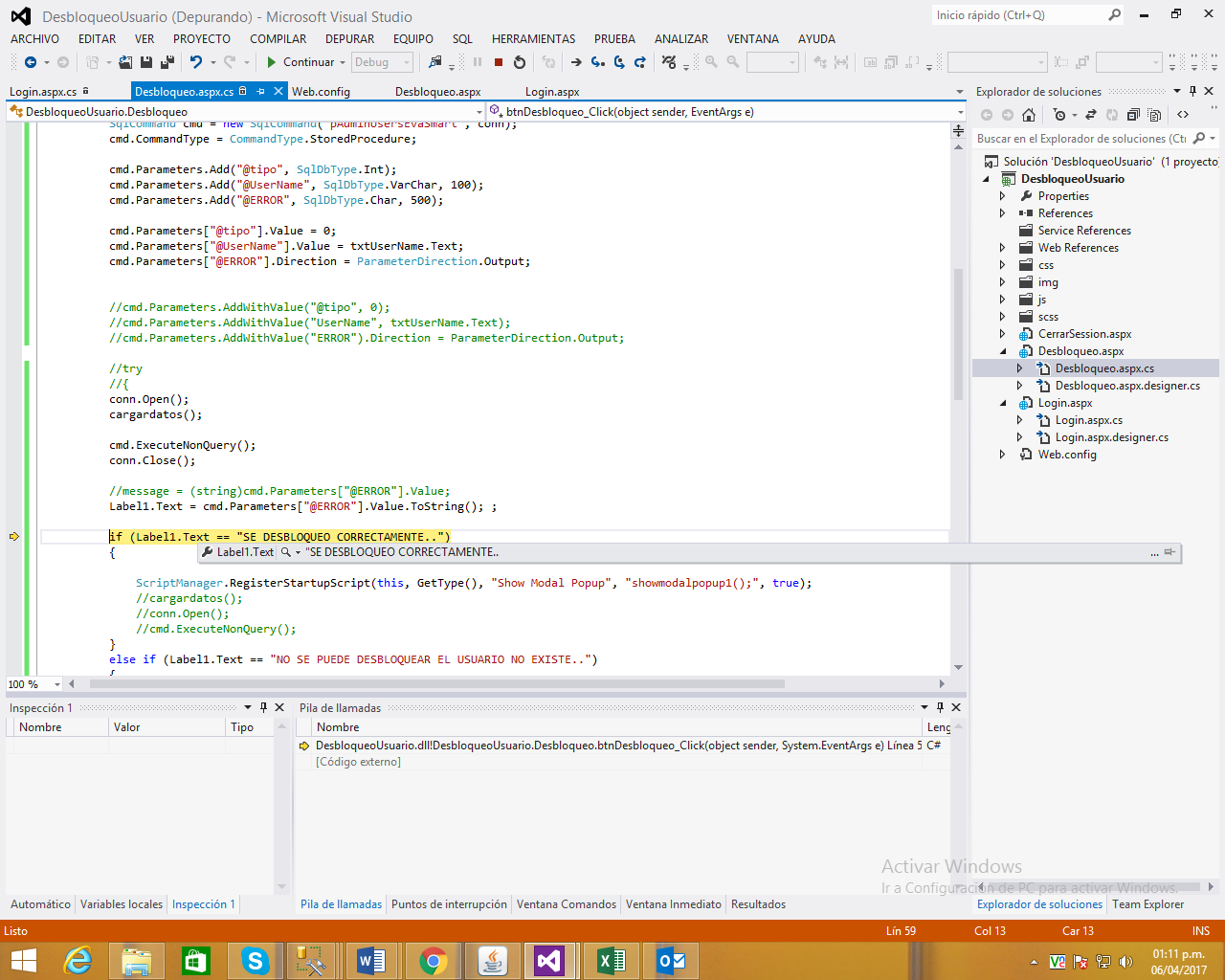The image size is (1225, 980).
Task: Click Sync with Active Document icon
Action: pos(1090,115)
